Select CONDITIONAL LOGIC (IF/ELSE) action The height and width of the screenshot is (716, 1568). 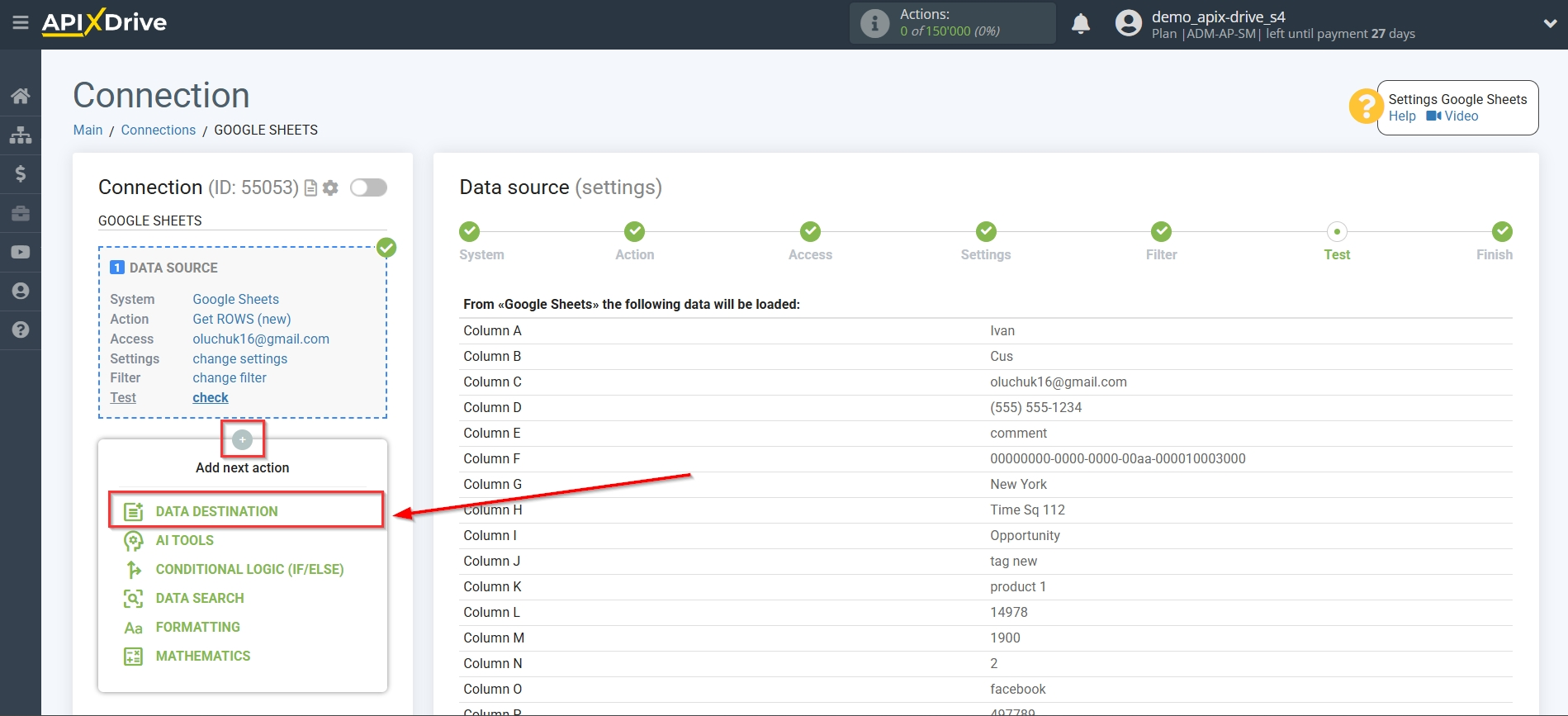pyautogui.click(x=249, y=569)
